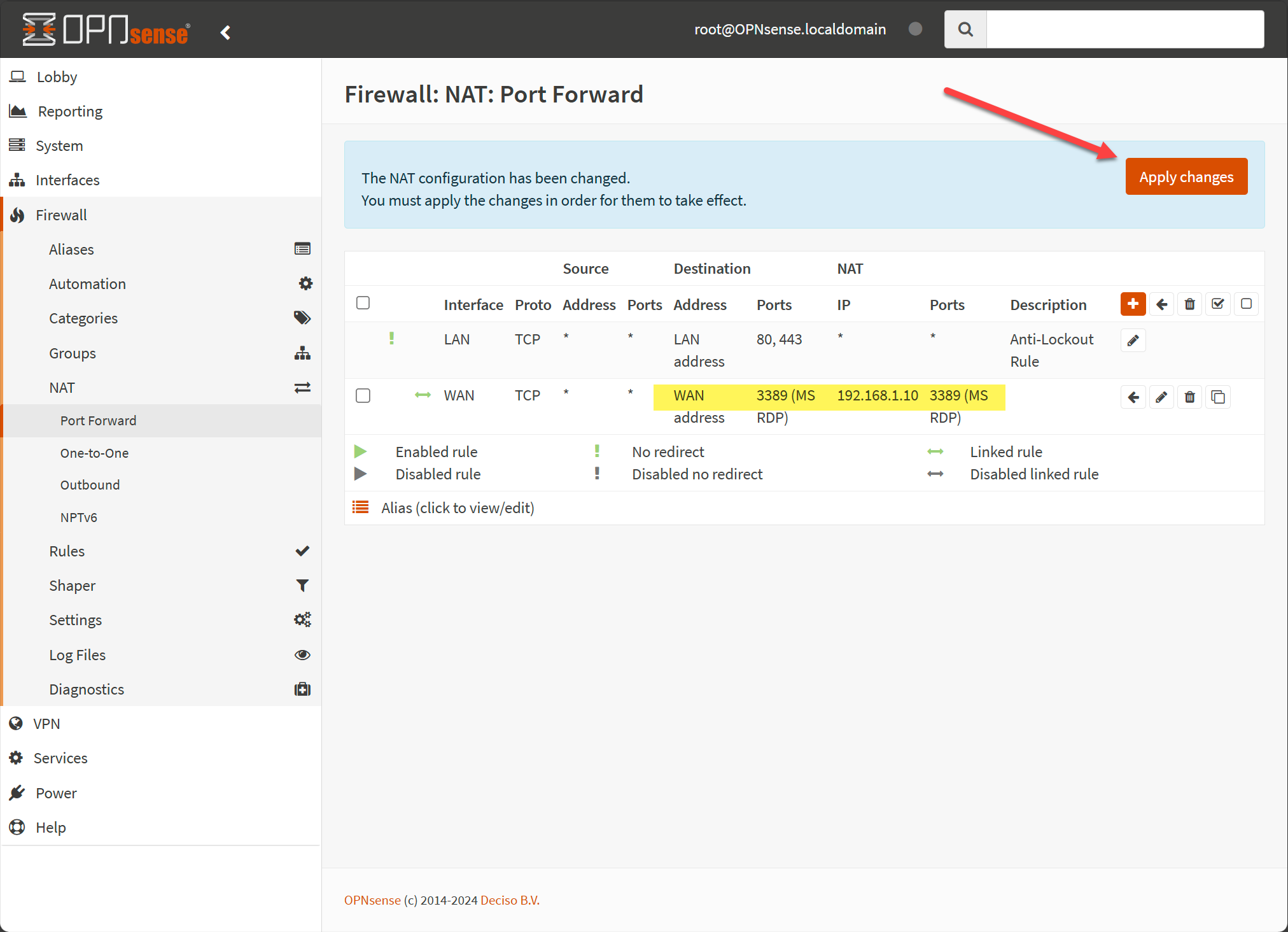The height and width of the screenshot is (932, 1288).
Task: Edit the Anti-Lockout Rule with pencil icon
Action: [1133, 341]
